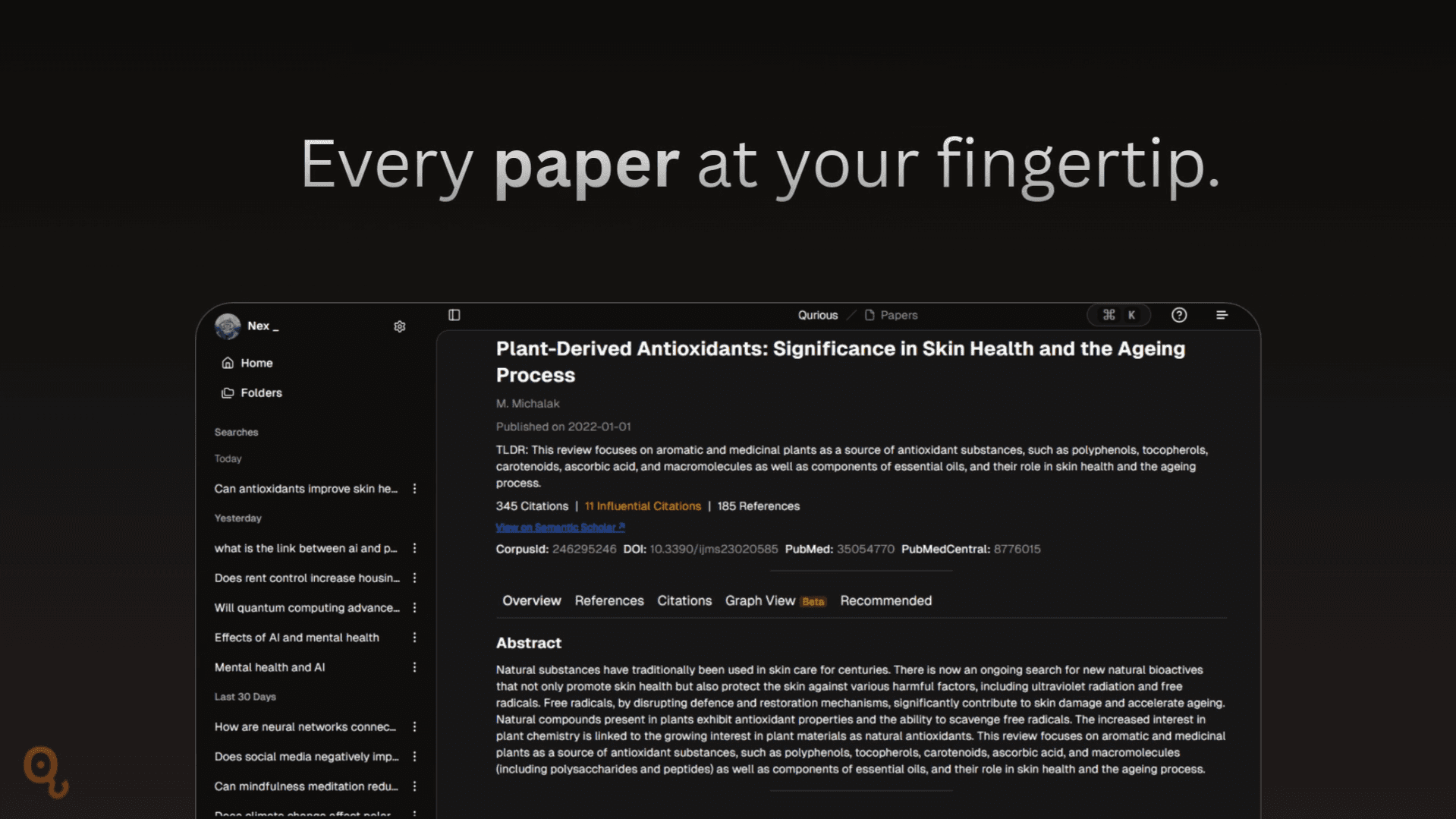This screenshot has width=1456, height=819.
Task: Click the Nex profile avatar
Action: click(228, 326)
